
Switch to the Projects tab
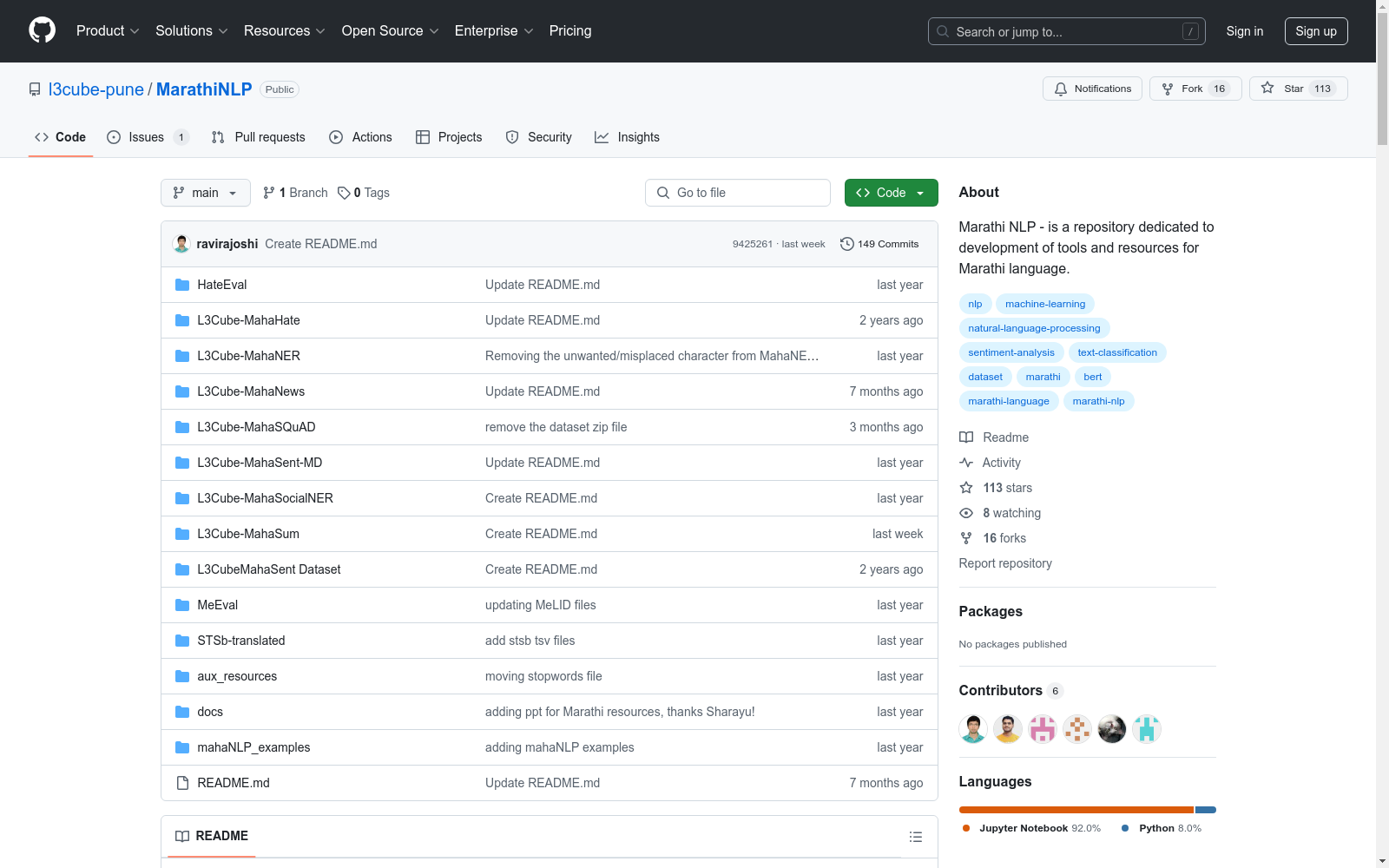pos(449,137)
